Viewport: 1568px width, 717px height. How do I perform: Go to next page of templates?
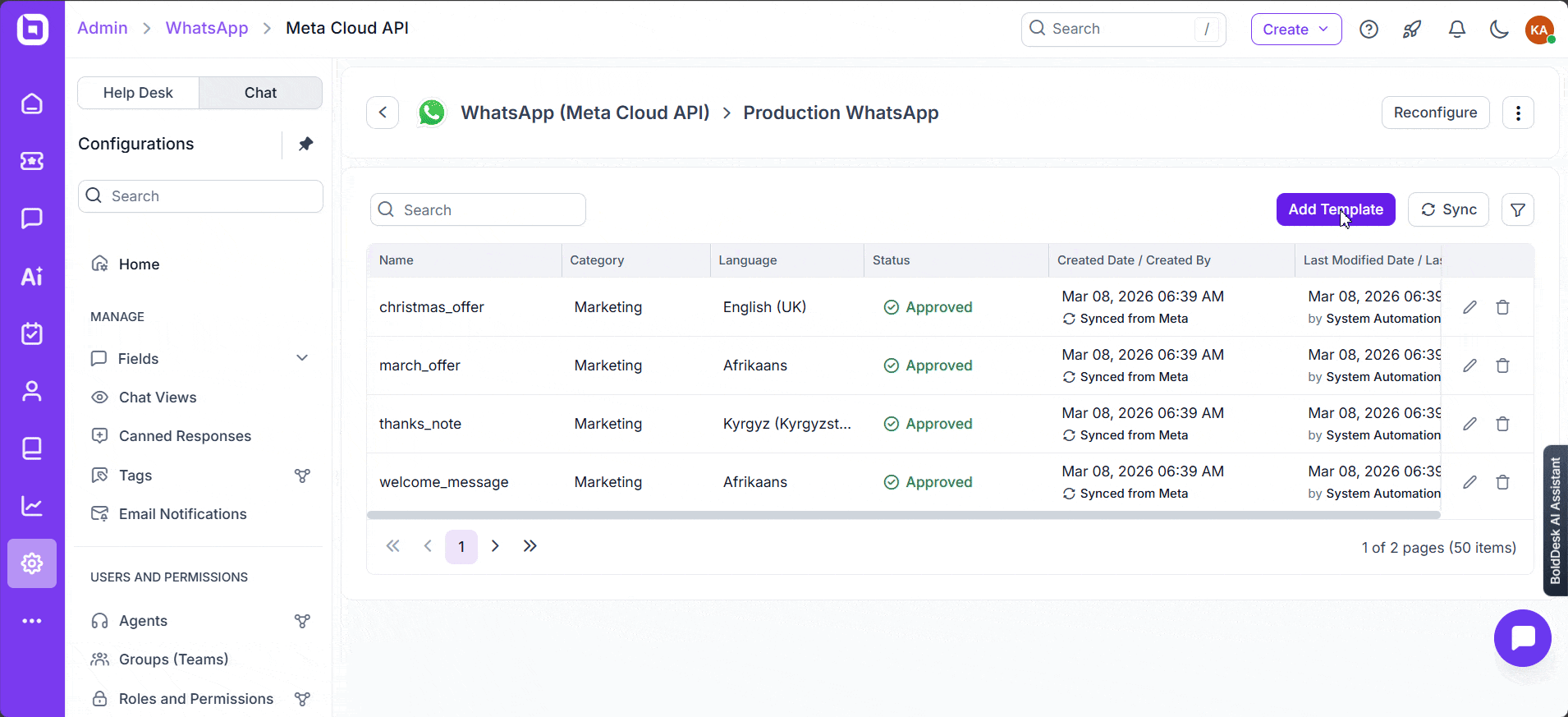495,546
